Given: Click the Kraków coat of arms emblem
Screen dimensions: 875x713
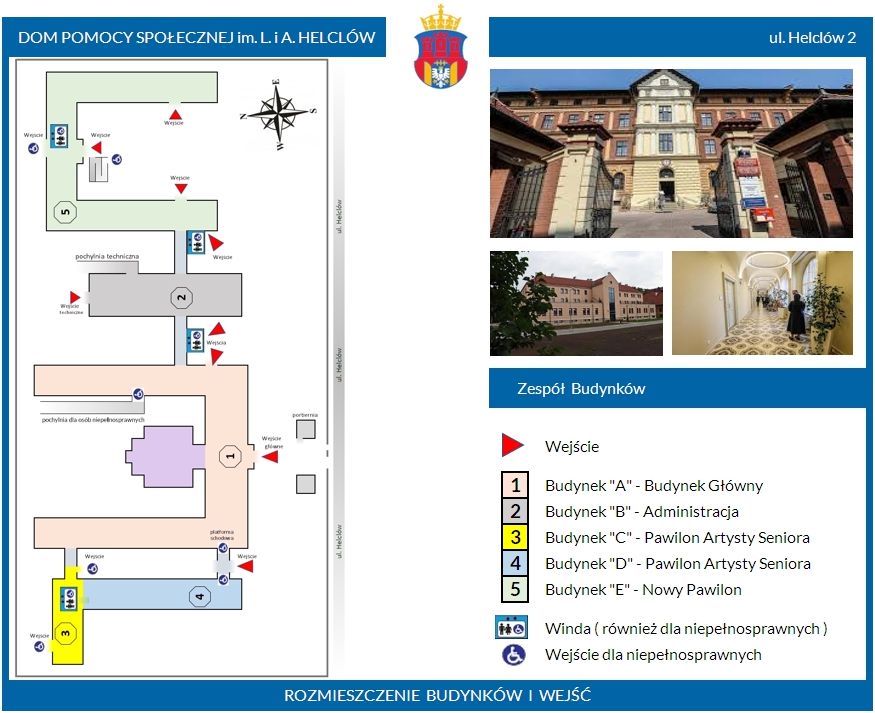Looking at the screenshot, I should coord(439,48).
